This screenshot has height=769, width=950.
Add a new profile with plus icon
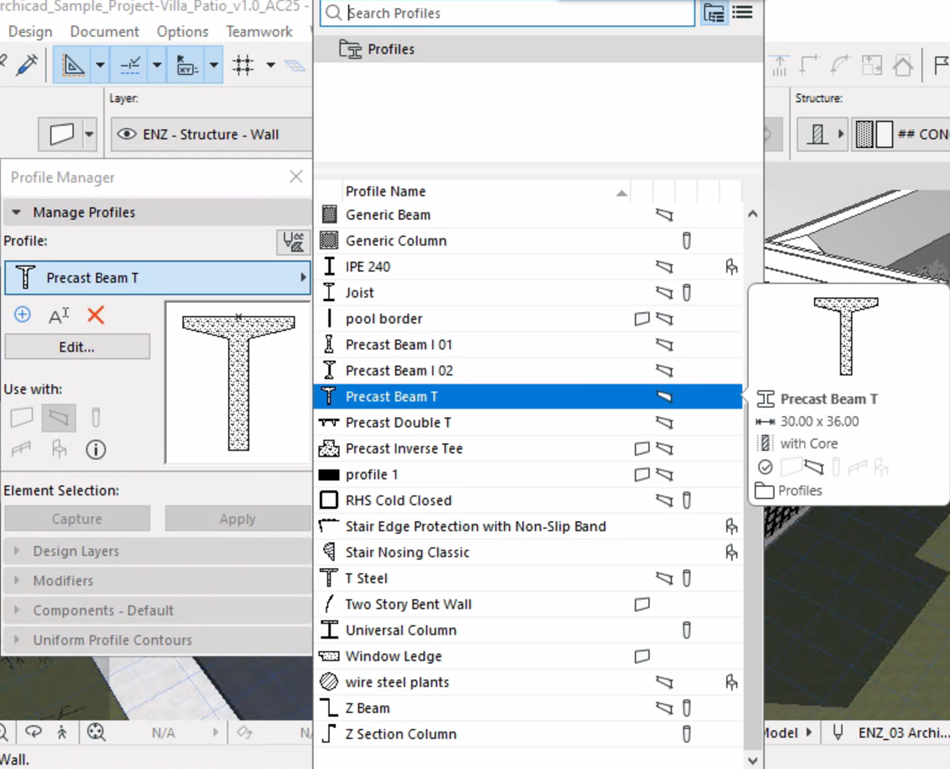(x=22, y=315)
